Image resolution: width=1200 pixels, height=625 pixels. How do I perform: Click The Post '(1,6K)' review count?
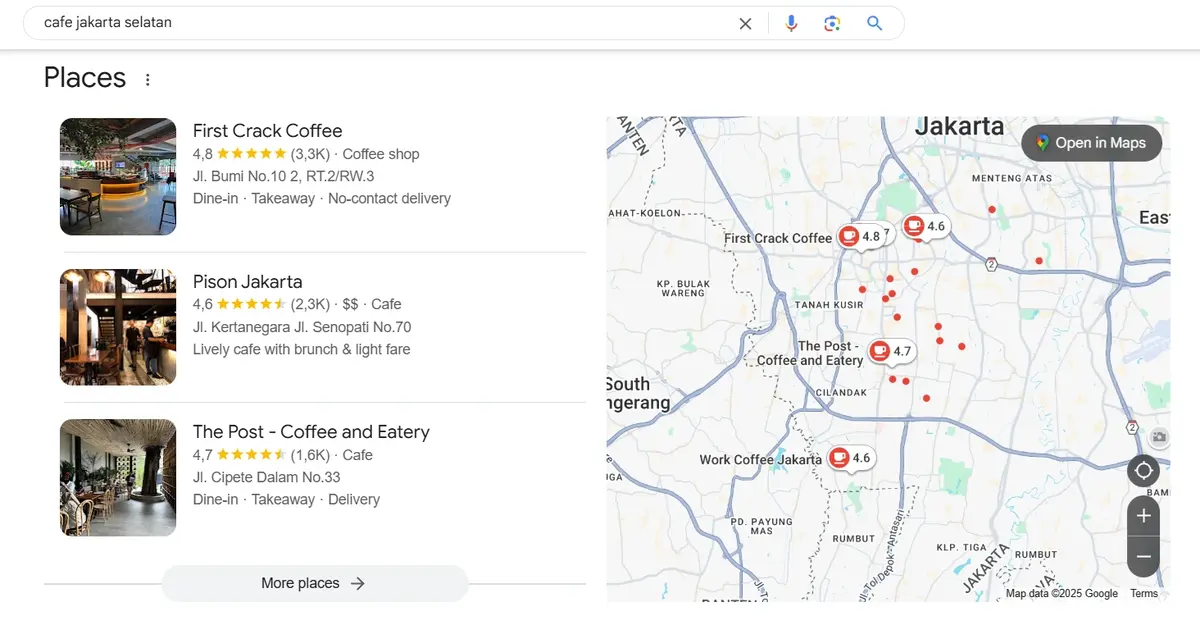[310, 455]
